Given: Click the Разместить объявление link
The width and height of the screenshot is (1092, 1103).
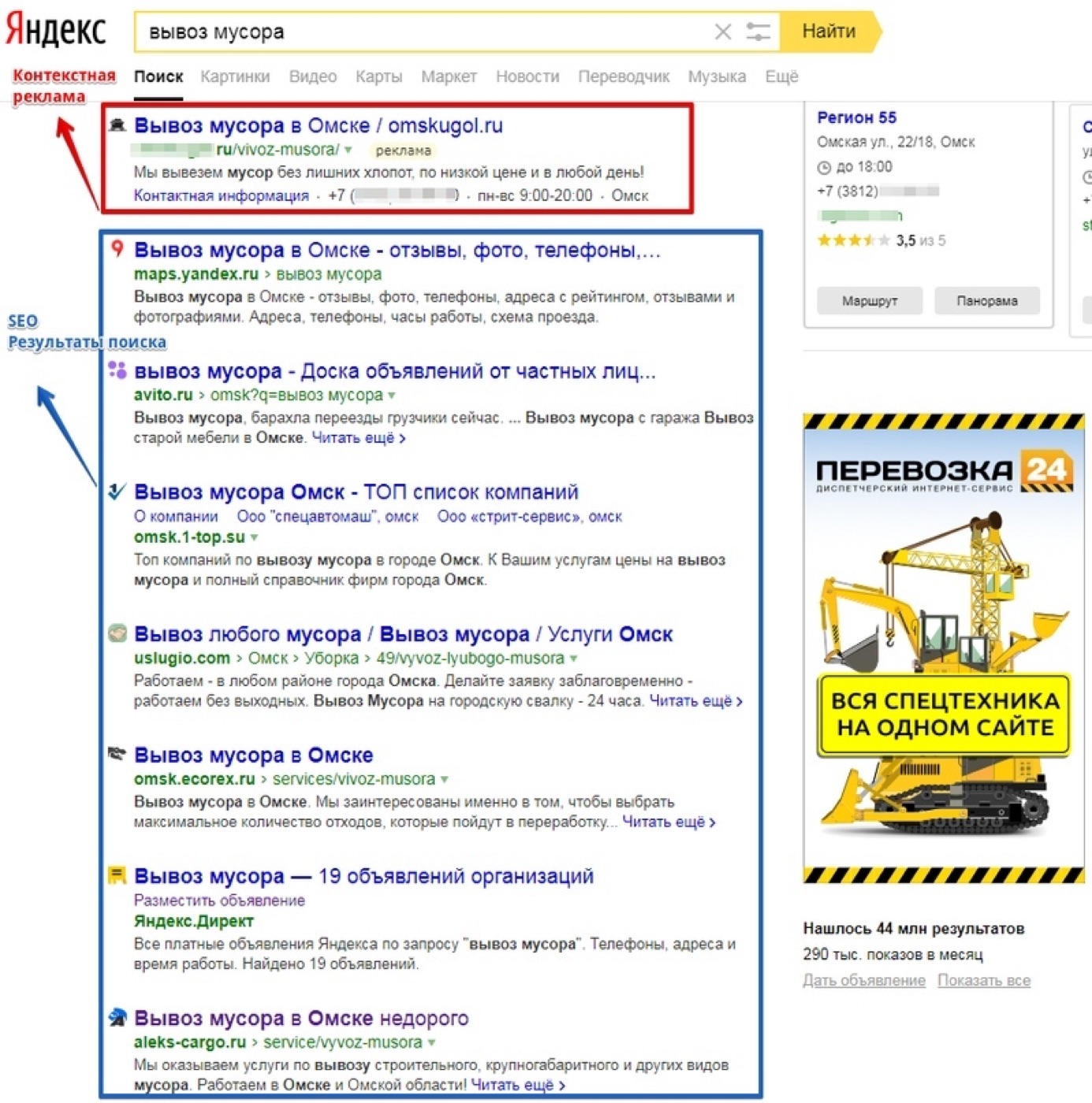Looking at the screenshot, I should 219,901.
